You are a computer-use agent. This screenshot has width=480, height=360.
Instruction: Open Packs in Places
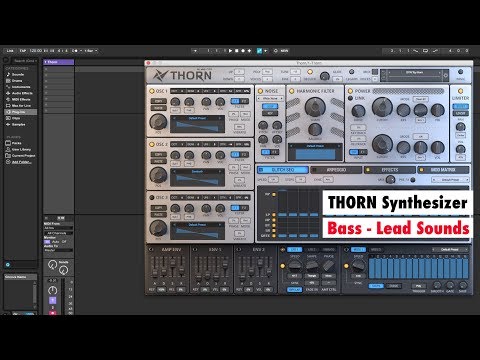tap(14, 143)
